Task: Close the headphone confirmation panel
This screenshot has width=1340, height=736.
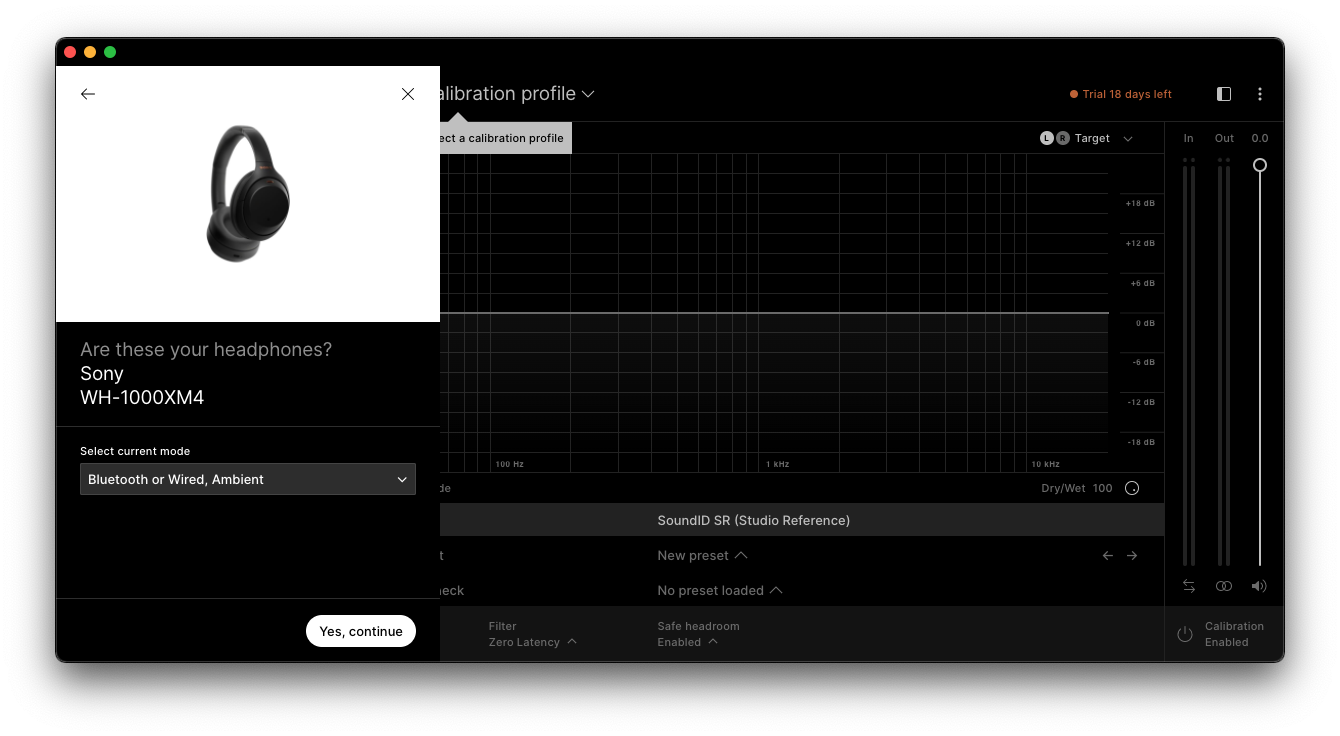Action: click(408, 94)
